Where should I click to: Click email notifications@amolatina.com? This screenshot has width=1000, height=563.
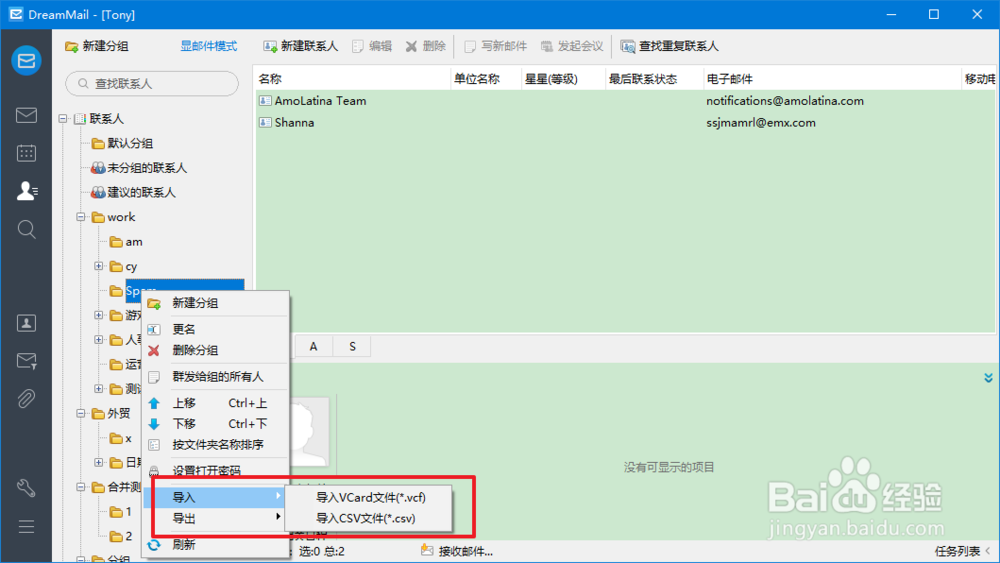pyautogui.click(x=784, y=101)
